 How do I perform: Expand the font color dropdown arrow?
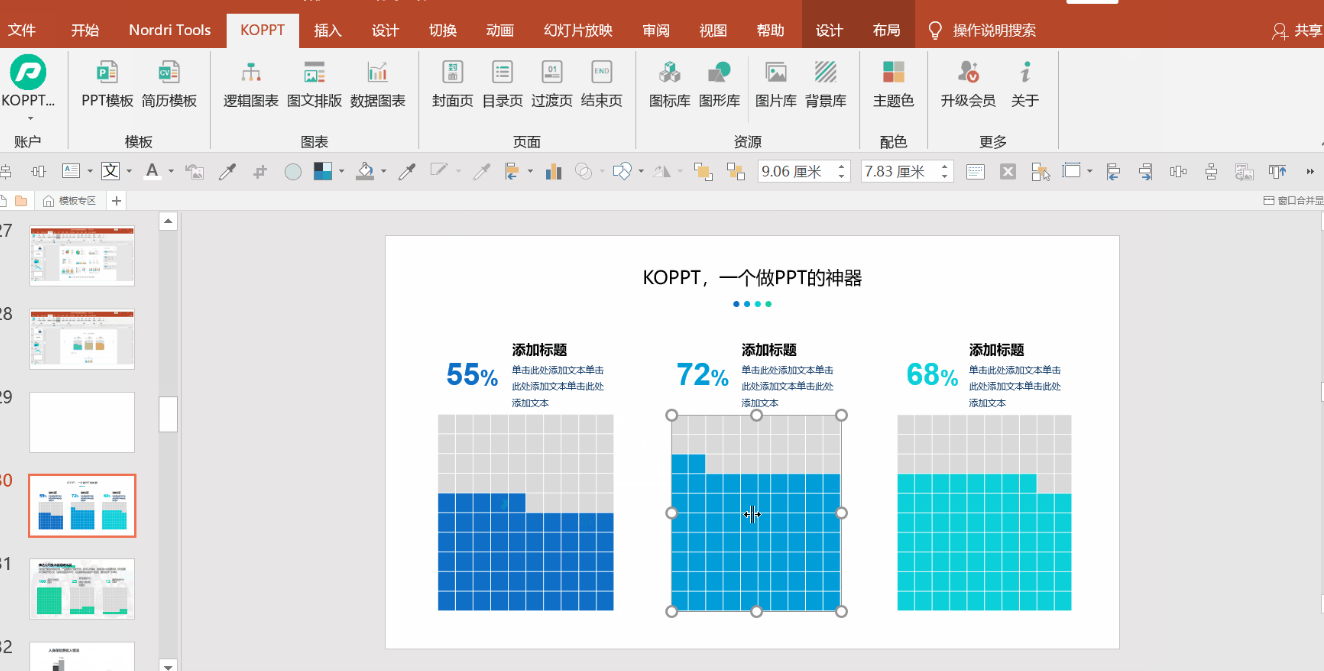pyautogui.click(x=171, y=171)
